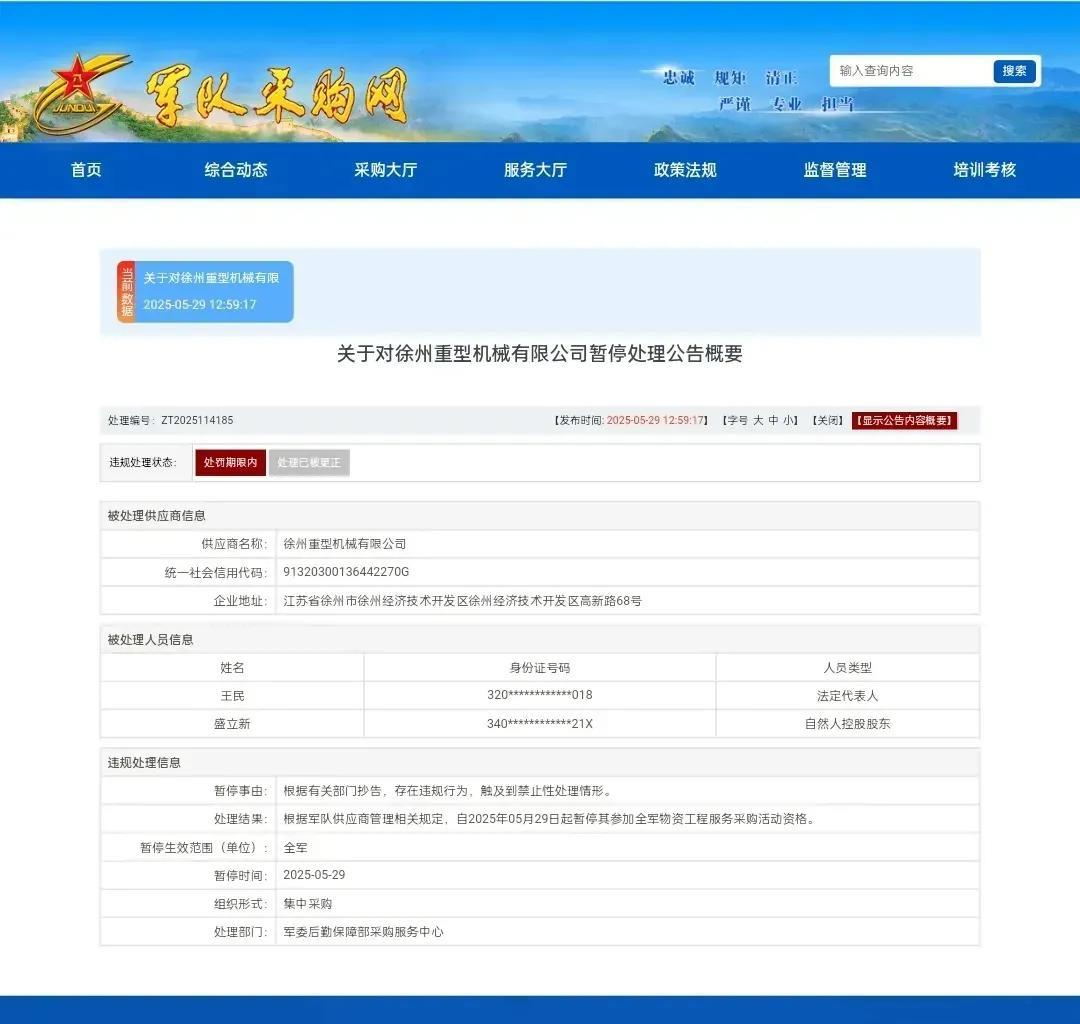
Task: Select the case number ZT2025114185
Action: point(197,420)
